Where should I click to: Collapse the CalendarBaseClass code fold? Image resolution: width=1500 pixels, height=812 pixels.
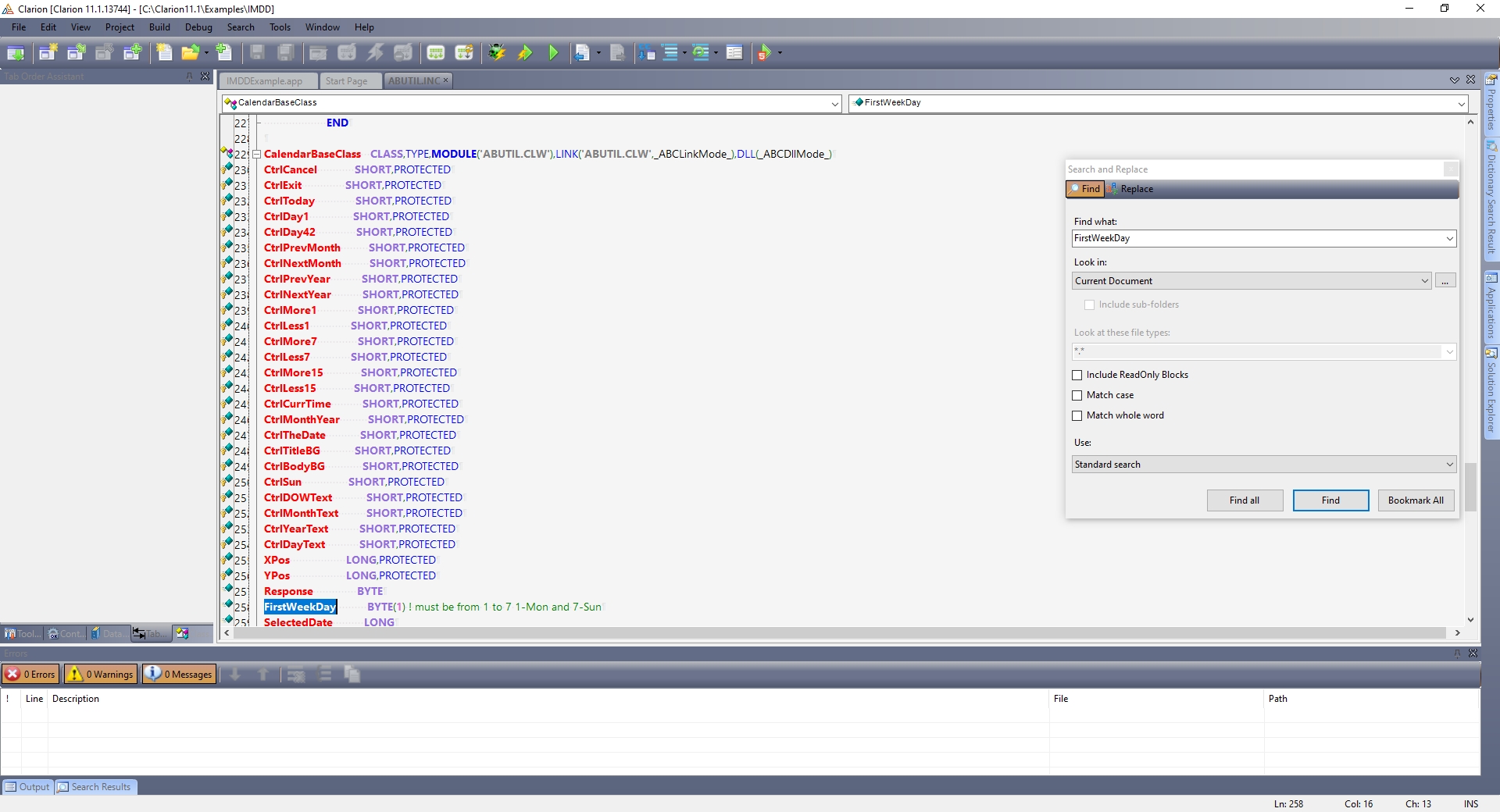pyautogui.click(x=256, y=155)
